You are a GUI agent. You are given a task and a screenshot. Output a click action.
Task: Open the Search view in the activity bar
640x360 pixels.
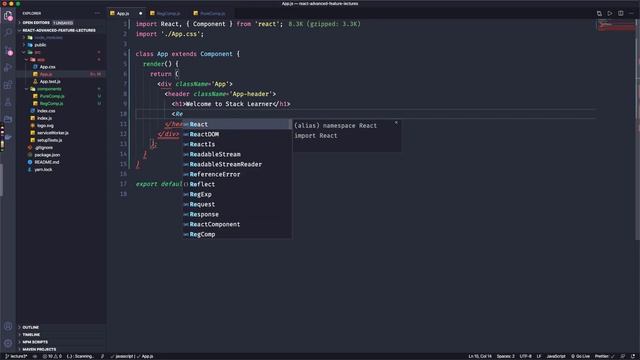click(x=8, y=32)
